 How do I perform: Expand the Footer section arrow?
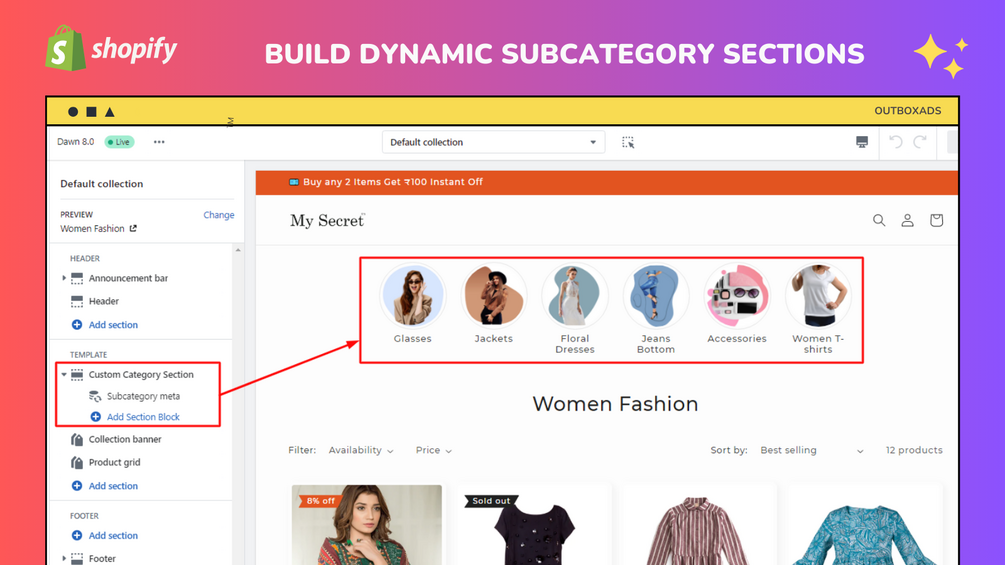(x=64, y=559)
